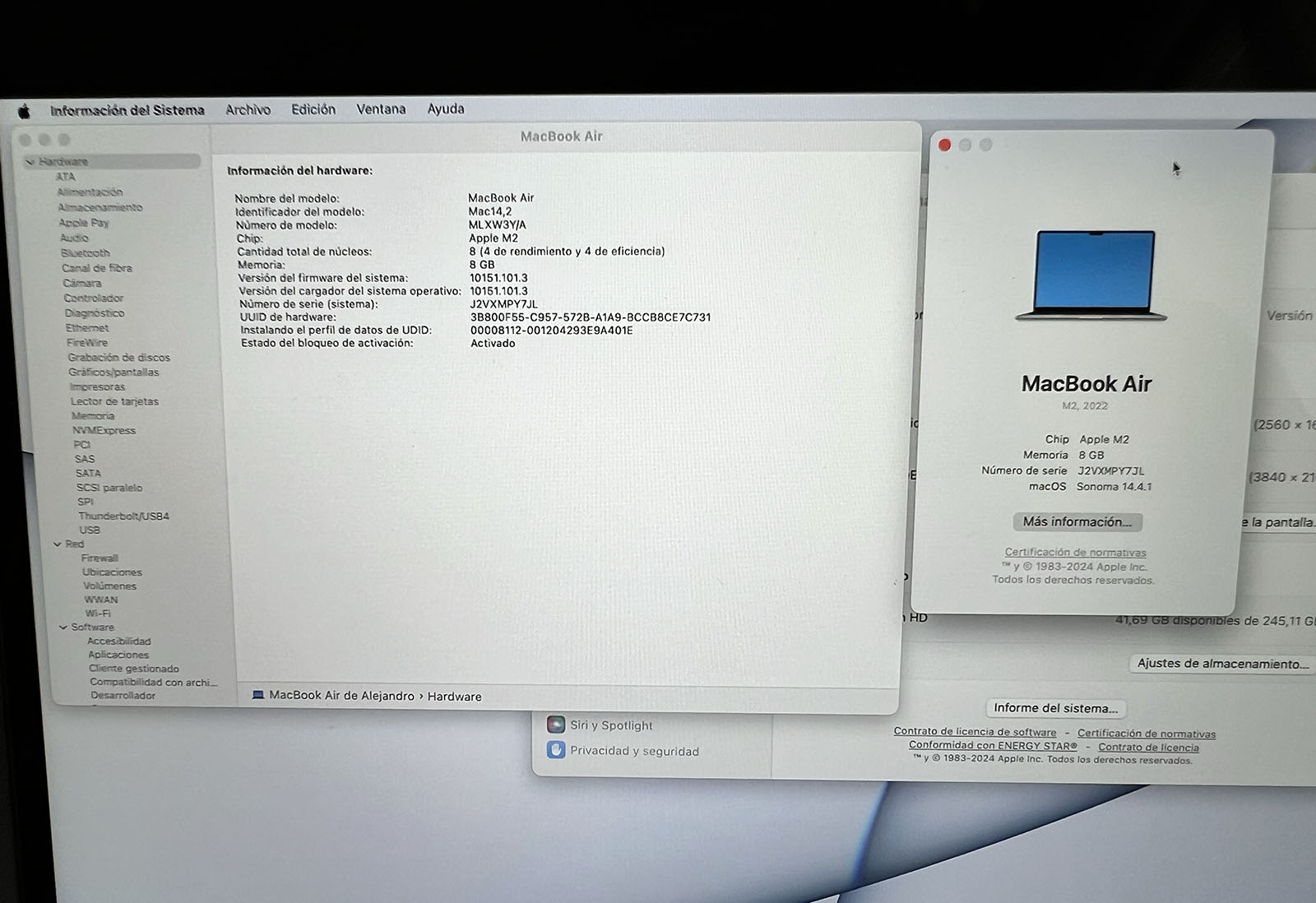Image resolution: width=1316 pixels, height=903 pixels.
Task: Select NVMExpress in the sidebar
Action: click(104, 431)
